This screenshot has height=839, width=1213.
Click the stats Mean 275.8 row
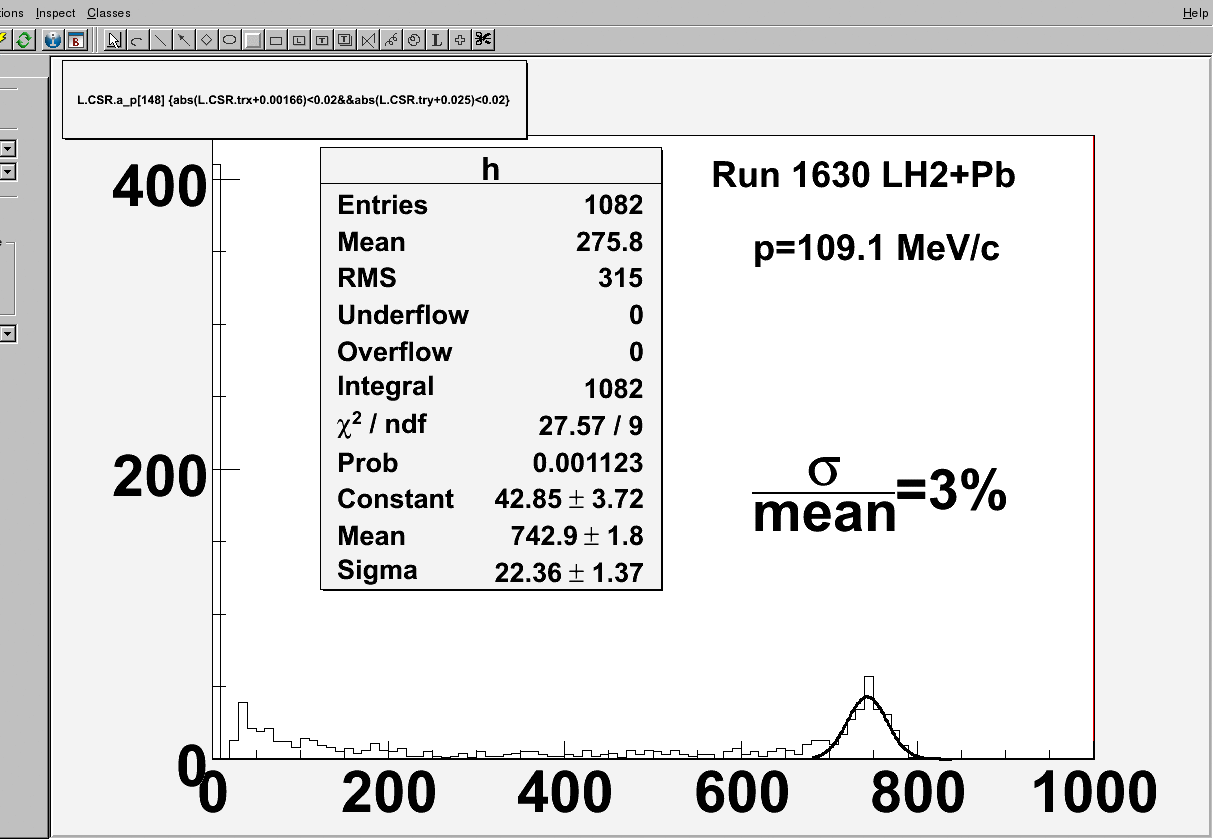point(490,242)
